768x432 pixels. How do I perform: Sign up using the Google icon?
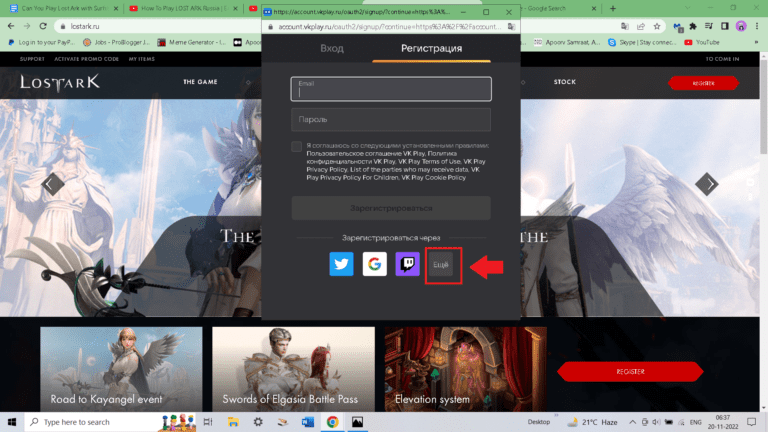(375, 265)
